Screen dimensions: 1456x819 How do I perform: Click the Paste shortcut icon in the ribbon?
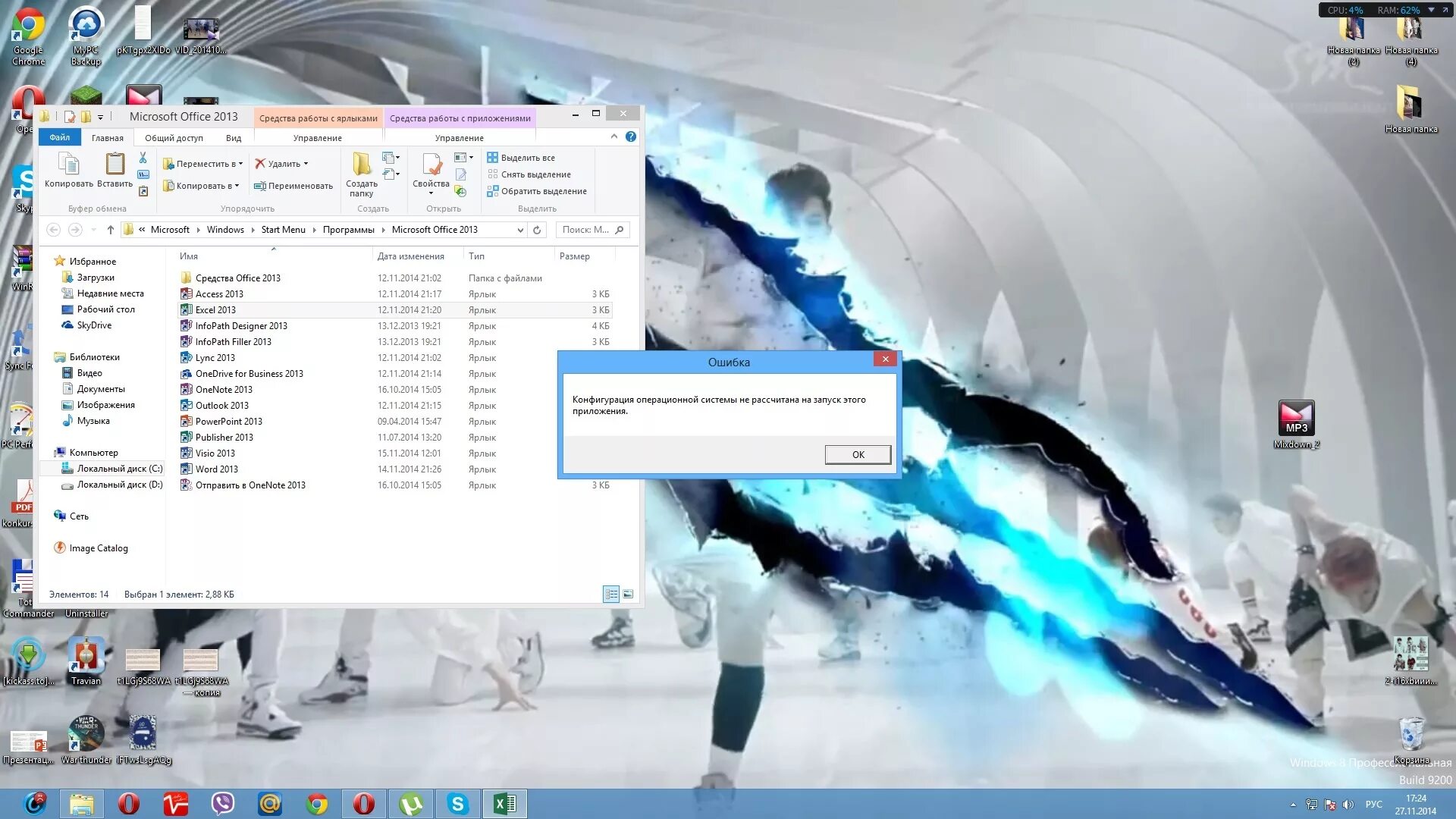143,191
